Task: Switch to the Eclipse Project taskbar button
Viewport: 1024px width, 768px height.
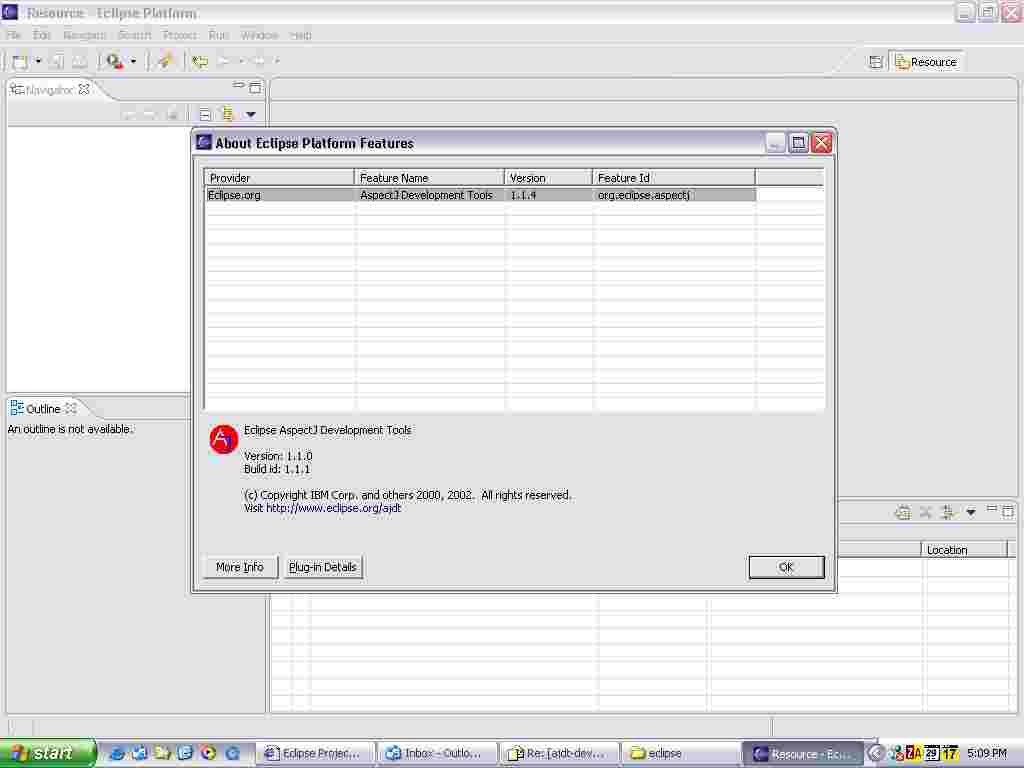Action: click(316, 754)
